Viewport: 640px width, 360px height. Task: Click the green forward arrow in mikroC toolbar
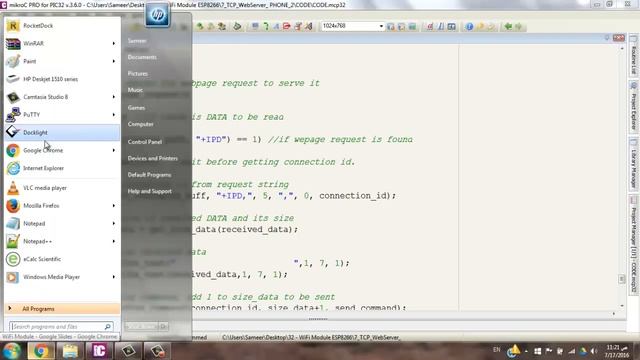[x=519, y=27]
